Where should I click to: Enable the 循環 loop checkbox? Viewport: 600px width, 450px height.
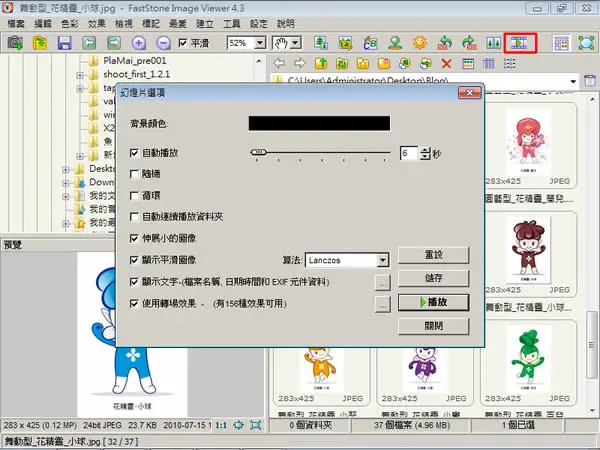click(x=134, y=196)
